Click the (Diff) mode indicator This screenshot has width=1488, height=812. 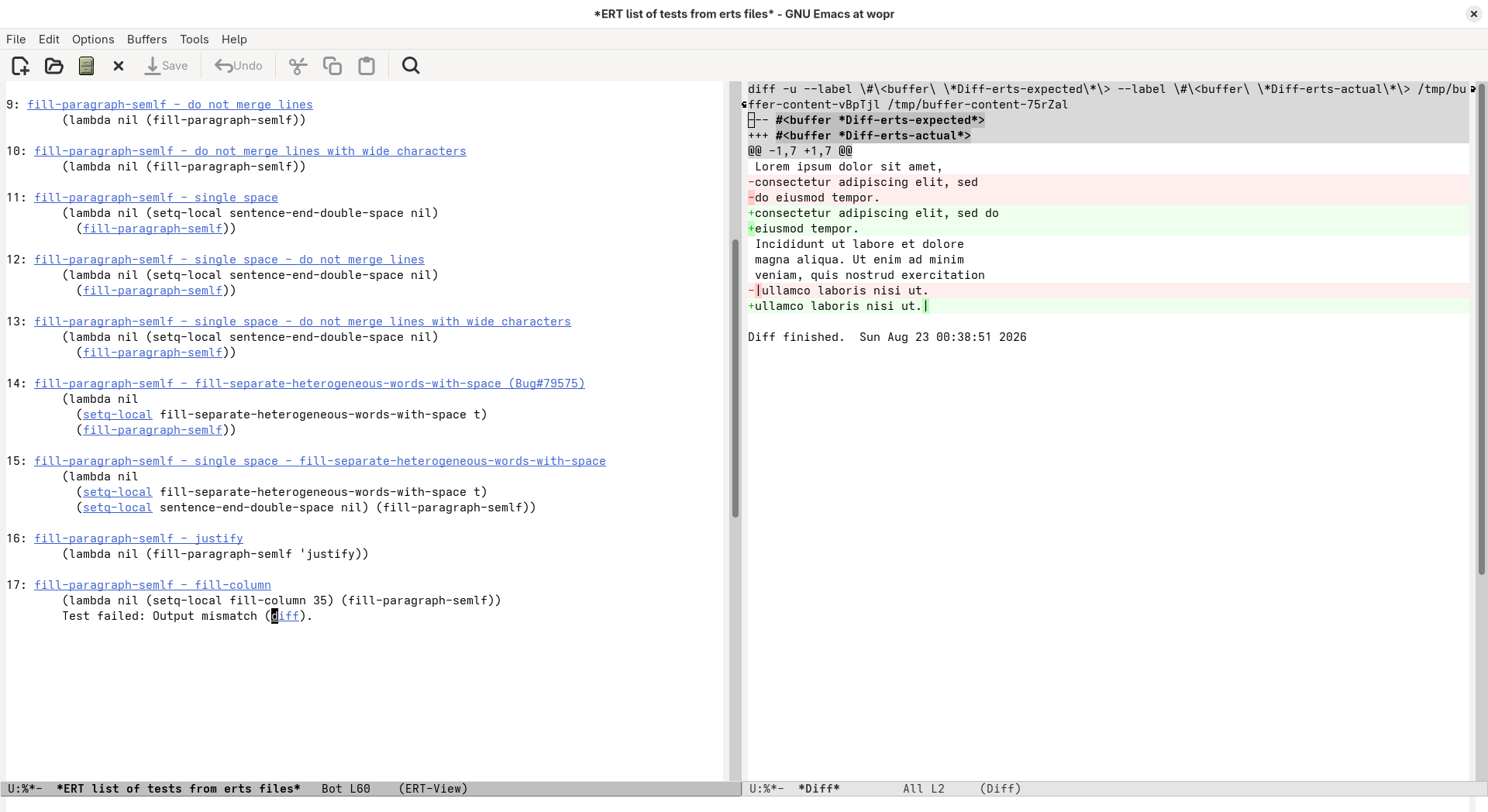[1001, 789]
